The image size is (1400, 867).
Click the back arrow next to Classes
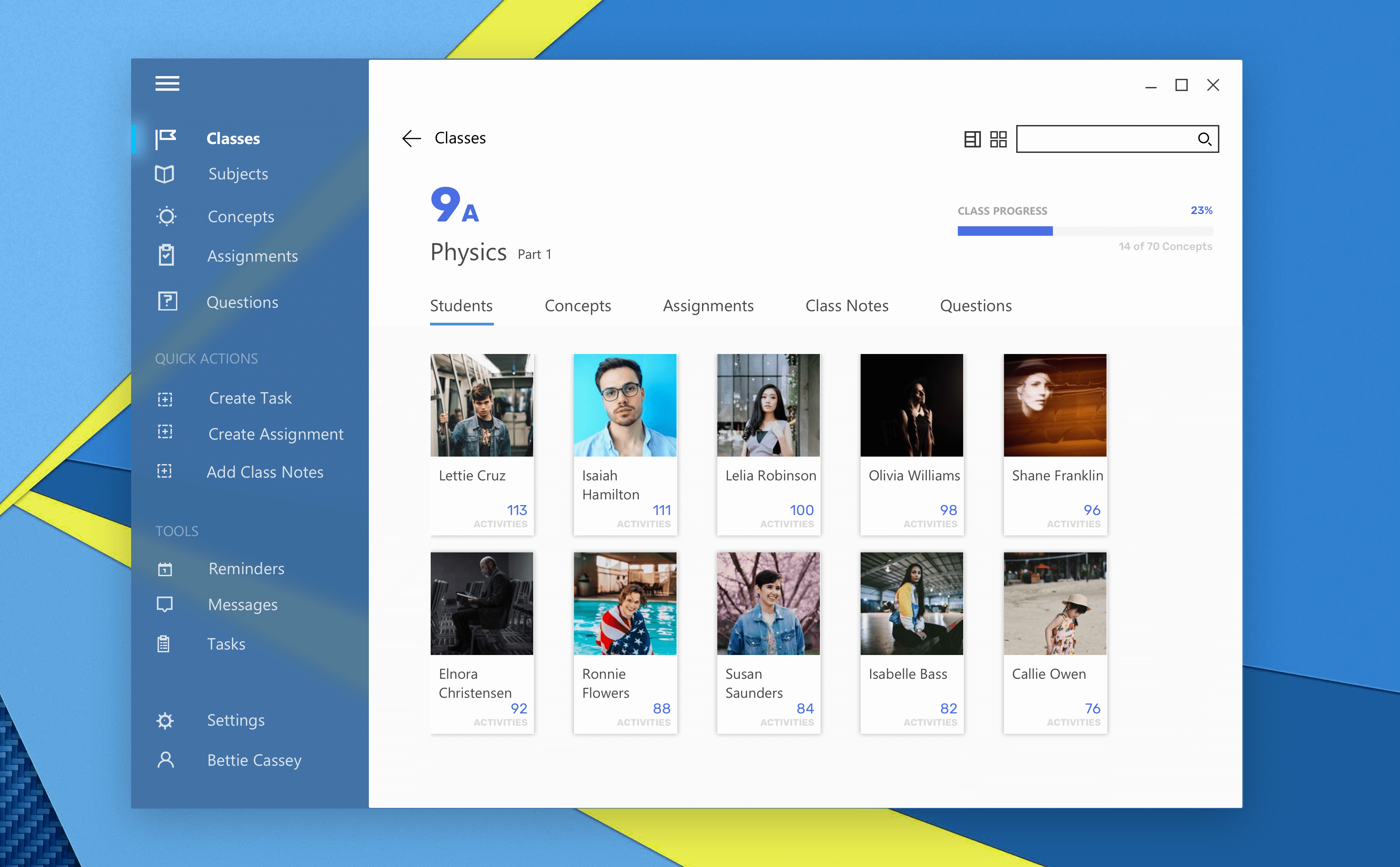411,138
